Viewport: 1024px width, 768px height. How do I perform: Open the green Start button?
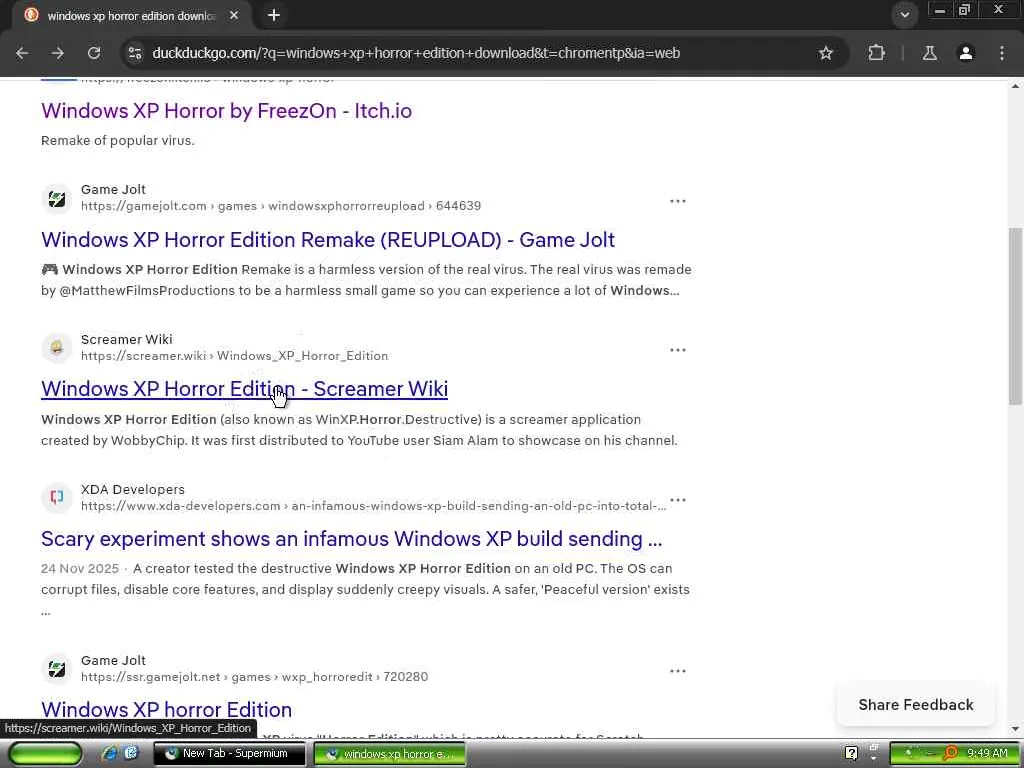(46, 754)
